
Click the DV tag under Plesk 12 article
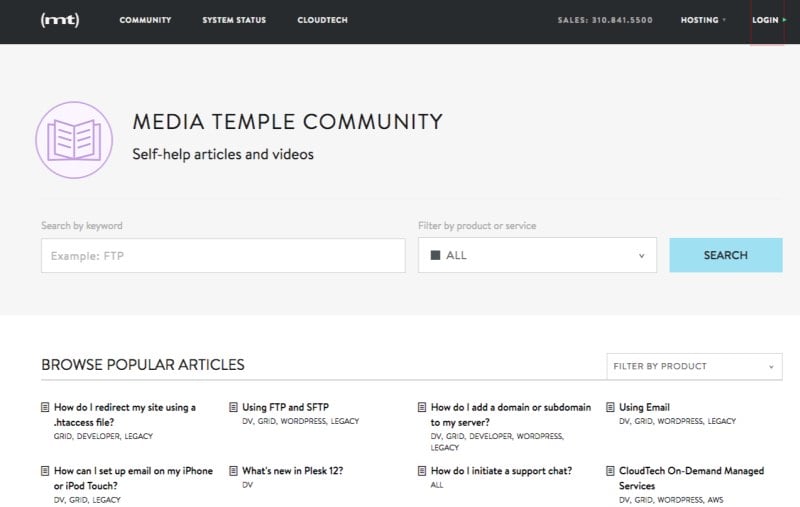[x=247, y=485]
